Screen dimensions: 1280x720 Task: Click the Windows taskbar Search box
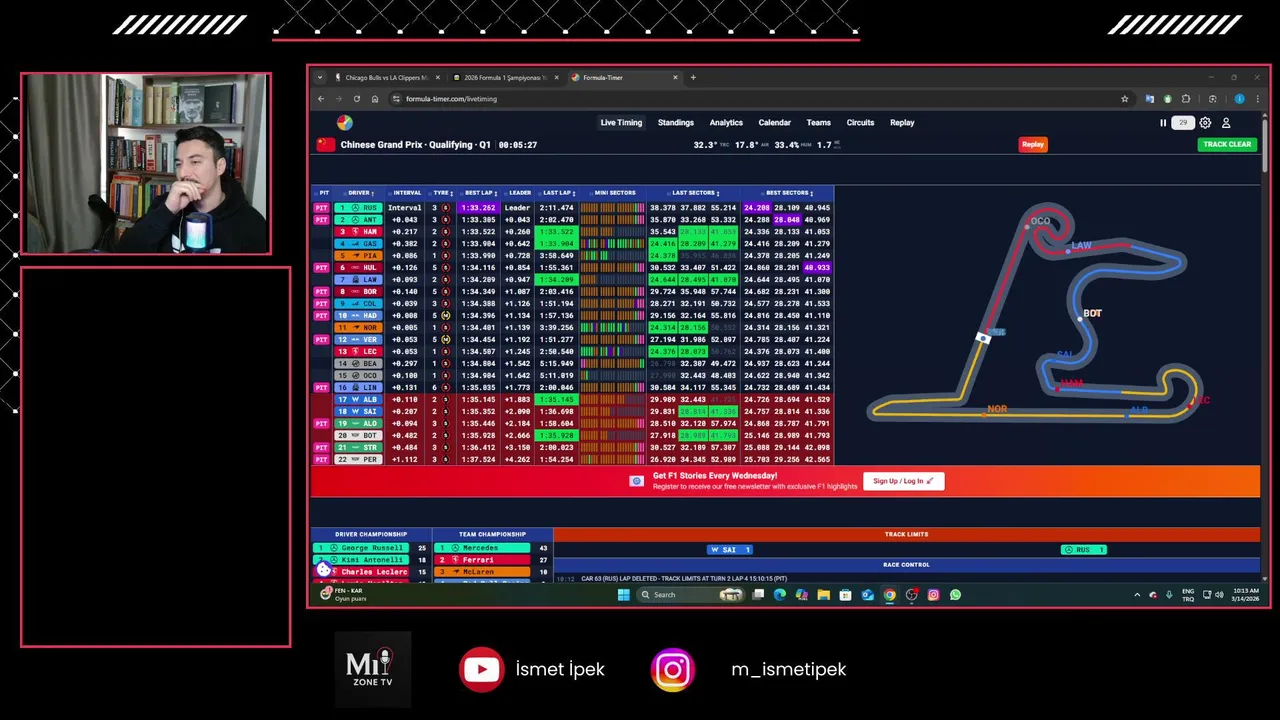coord(691,595)
